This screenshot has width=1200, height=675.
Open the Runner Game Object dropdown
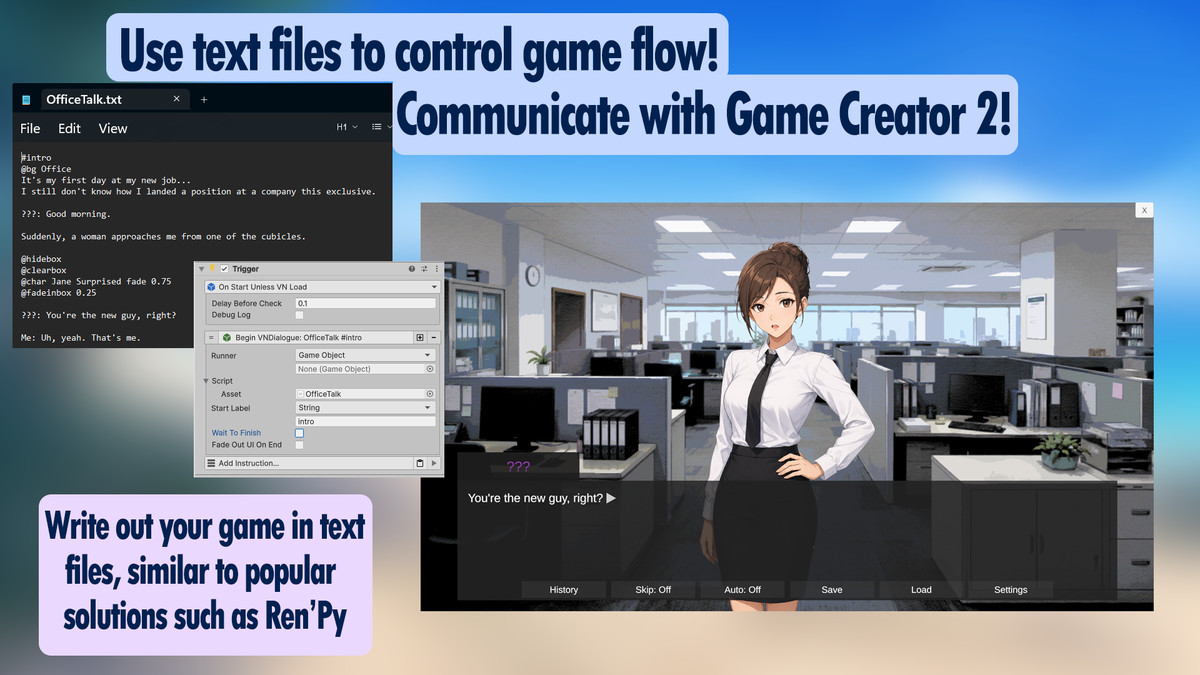pyautogui.click(x=366, y=355)
